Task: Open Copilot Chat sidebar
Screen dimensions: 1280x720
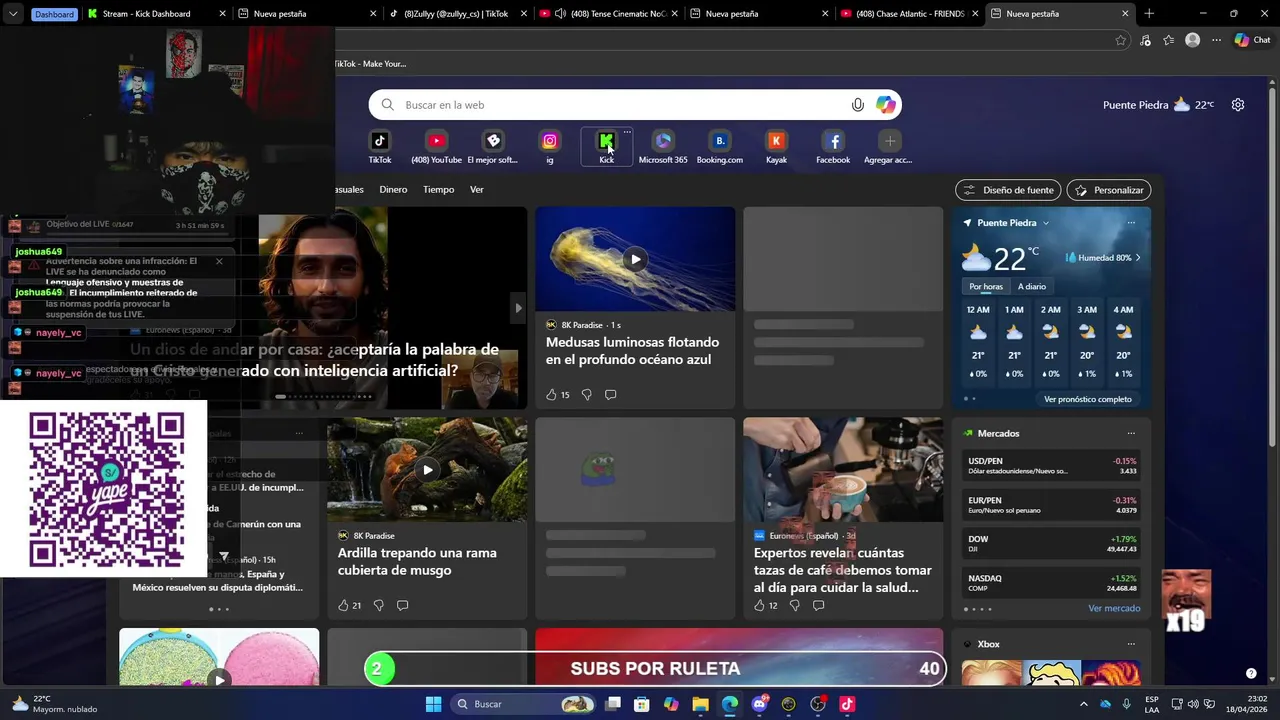Action: tap(1252, 40)
